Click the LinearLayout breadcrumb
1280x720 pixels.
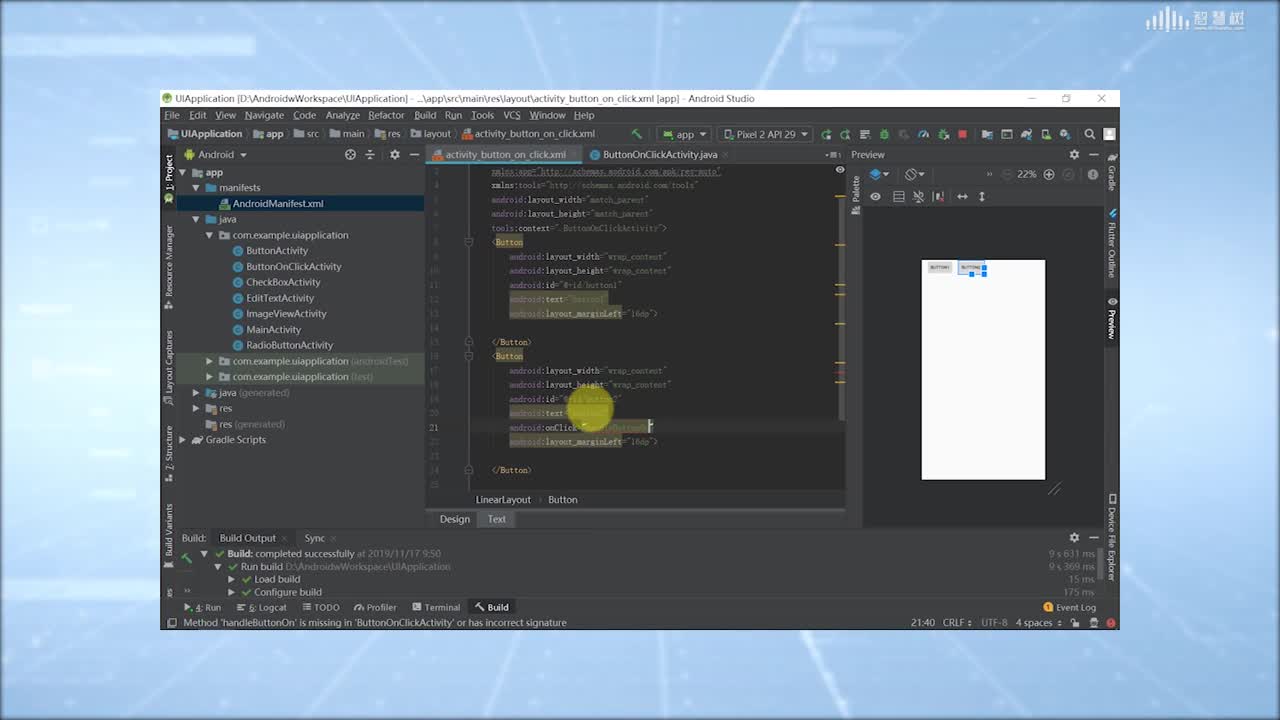point(503,500)
